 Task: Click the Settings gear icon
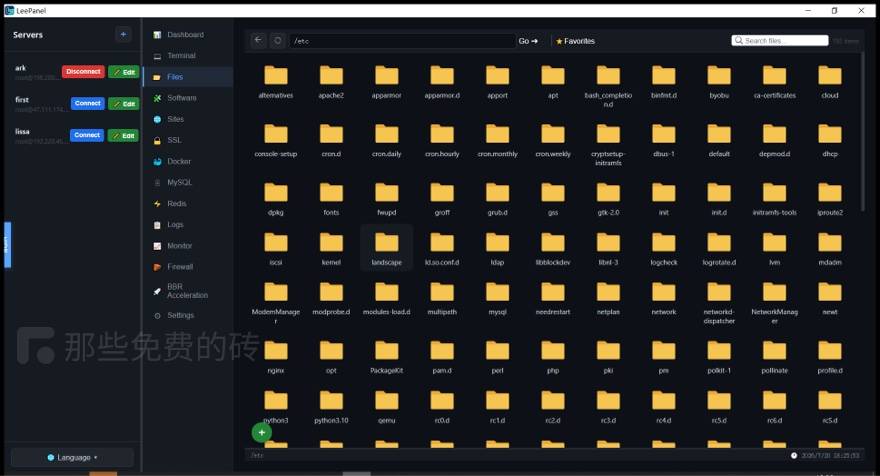click(x=157, y=315)
